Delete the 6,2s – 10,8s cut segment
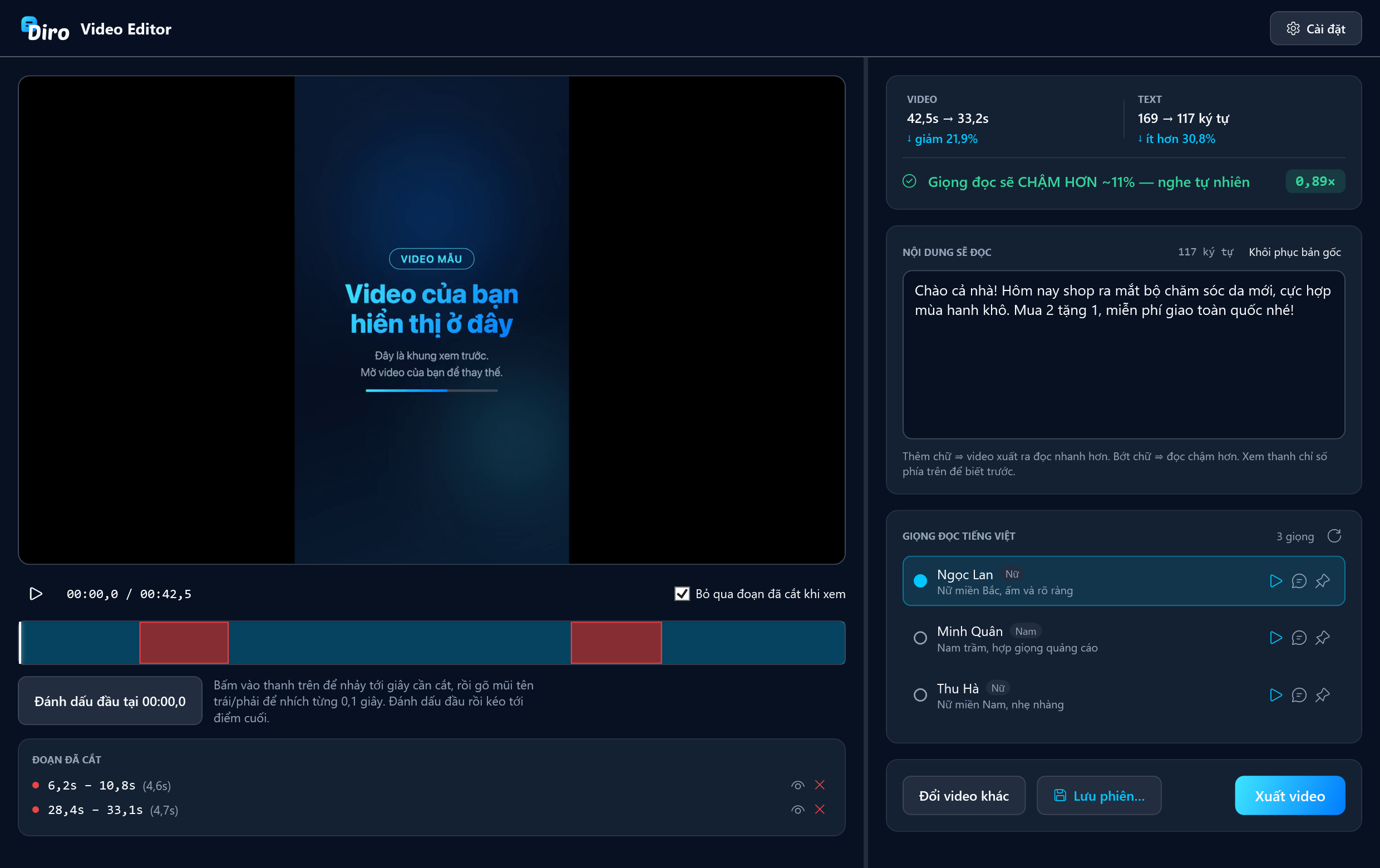 (820, 785)
